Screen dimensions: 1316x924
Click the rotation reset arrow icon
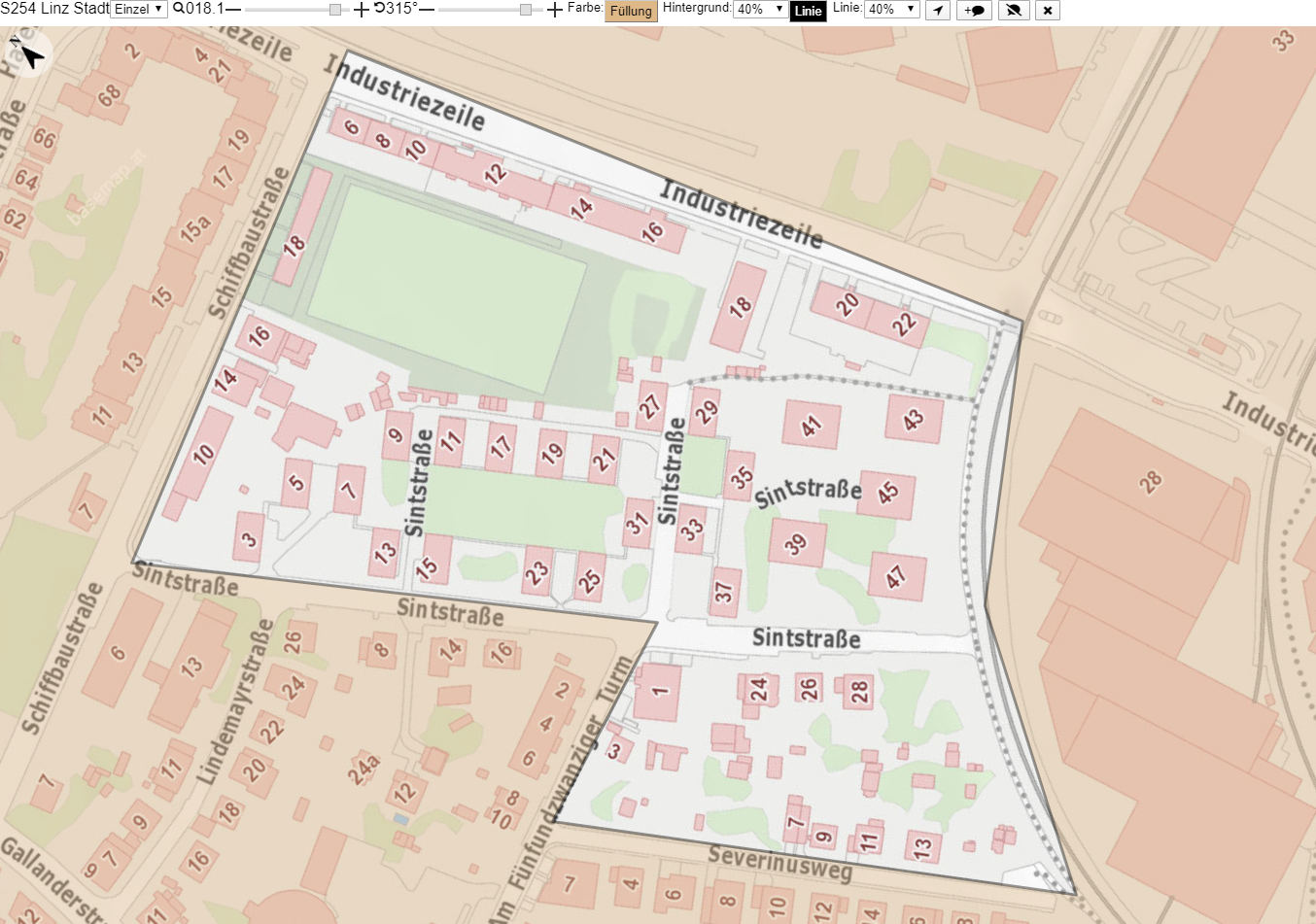pyautogui.click(x=379, y=9)
